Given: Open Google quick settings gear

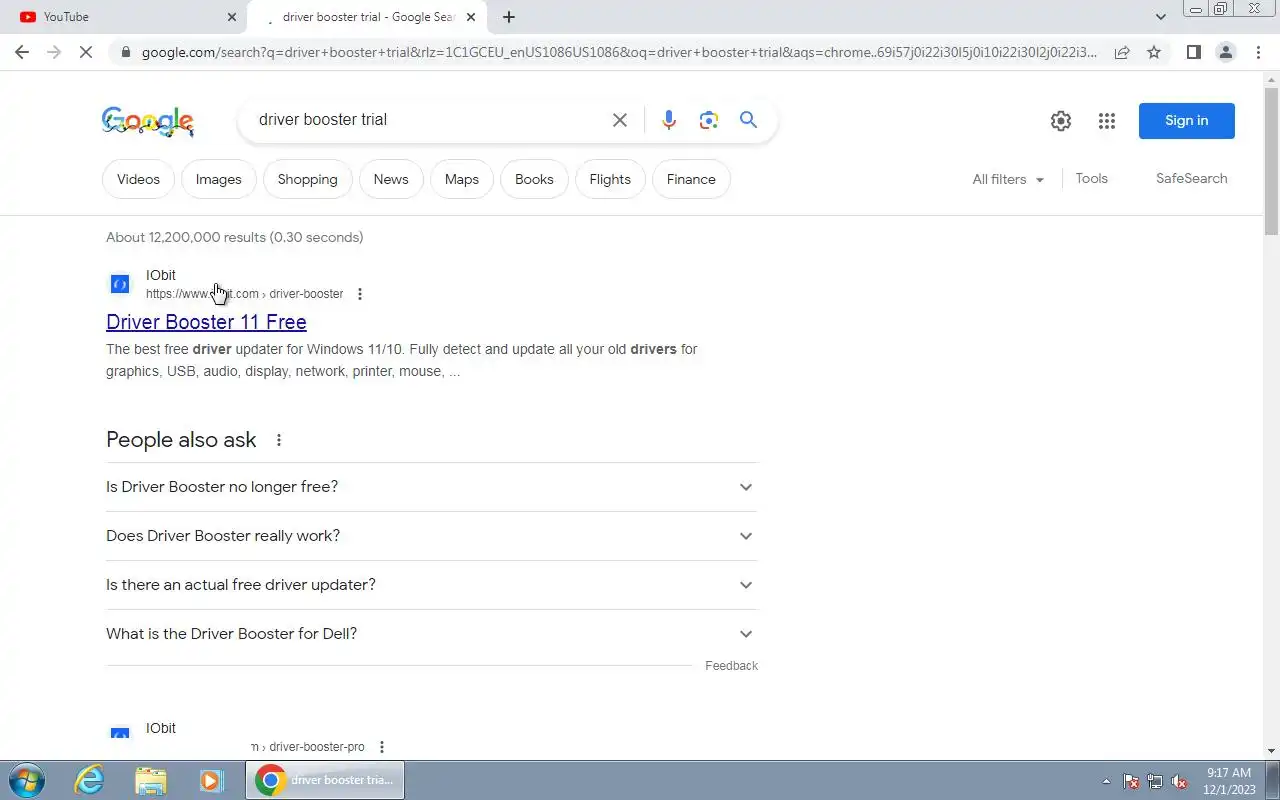Looking at the screenshot, I should [x=1061, y=121].
